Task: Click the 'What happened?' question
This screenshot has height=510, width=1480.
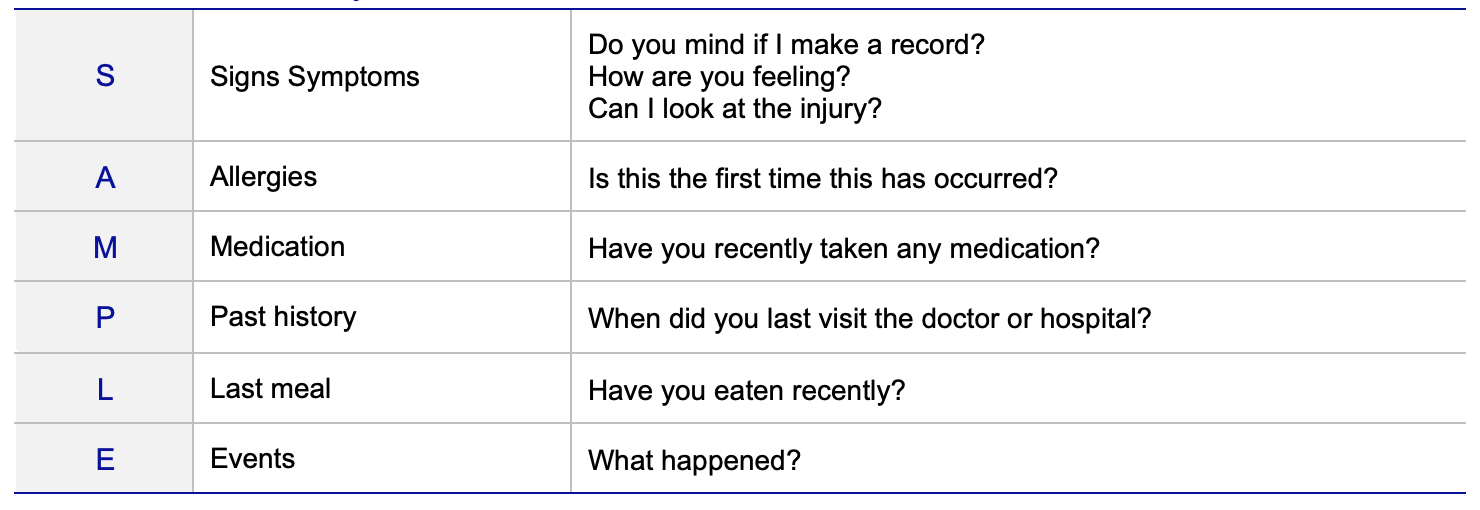Action: [695, 461]
